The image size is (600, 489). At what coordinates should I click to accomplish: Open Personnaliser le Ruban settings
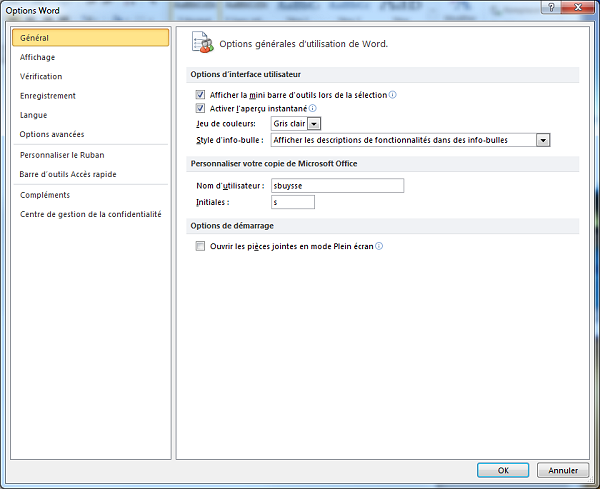click(62, 155)
